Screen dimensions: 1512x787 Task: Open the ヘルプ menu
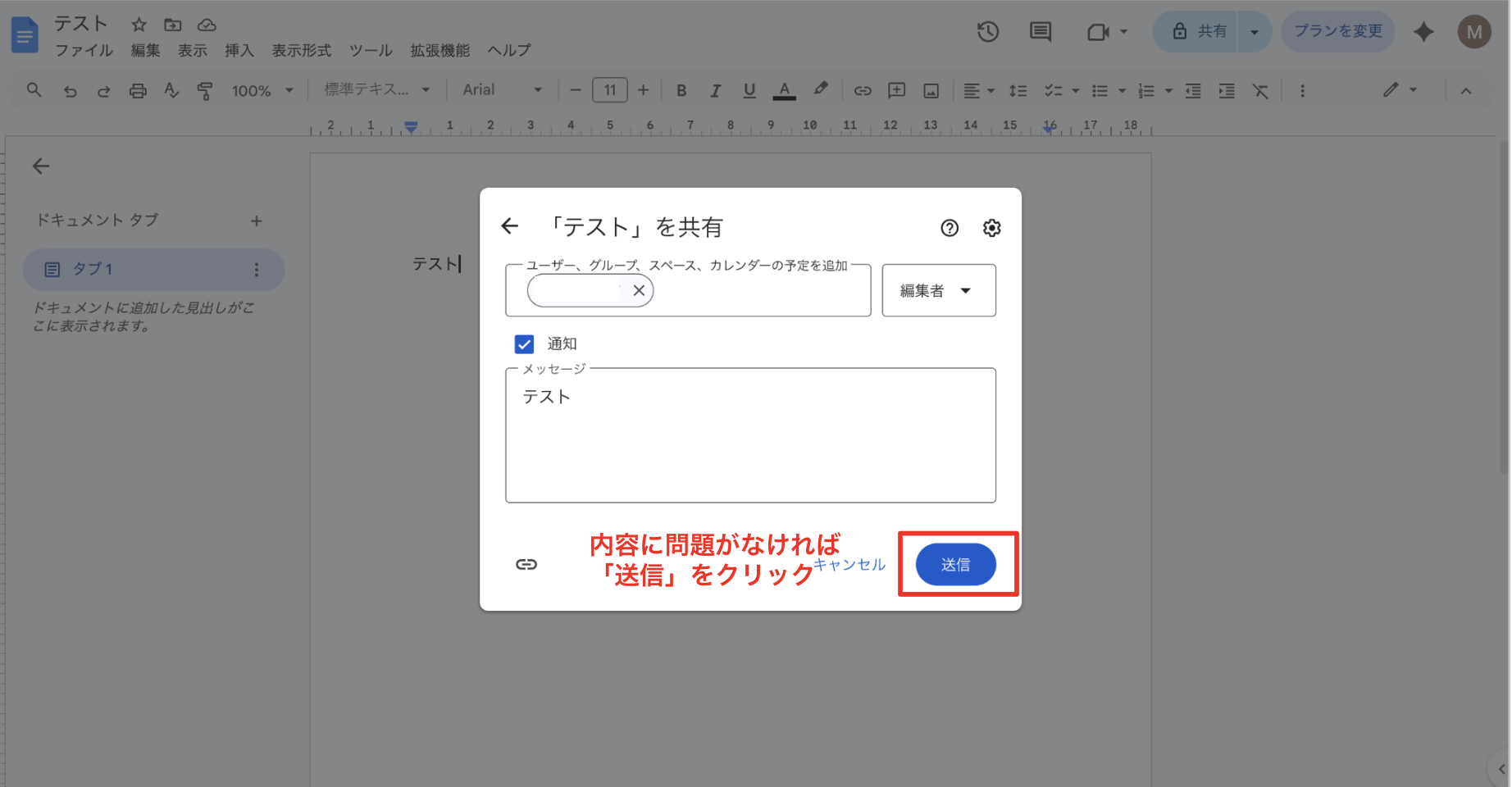pyautogui.click(x=509, y=51)
